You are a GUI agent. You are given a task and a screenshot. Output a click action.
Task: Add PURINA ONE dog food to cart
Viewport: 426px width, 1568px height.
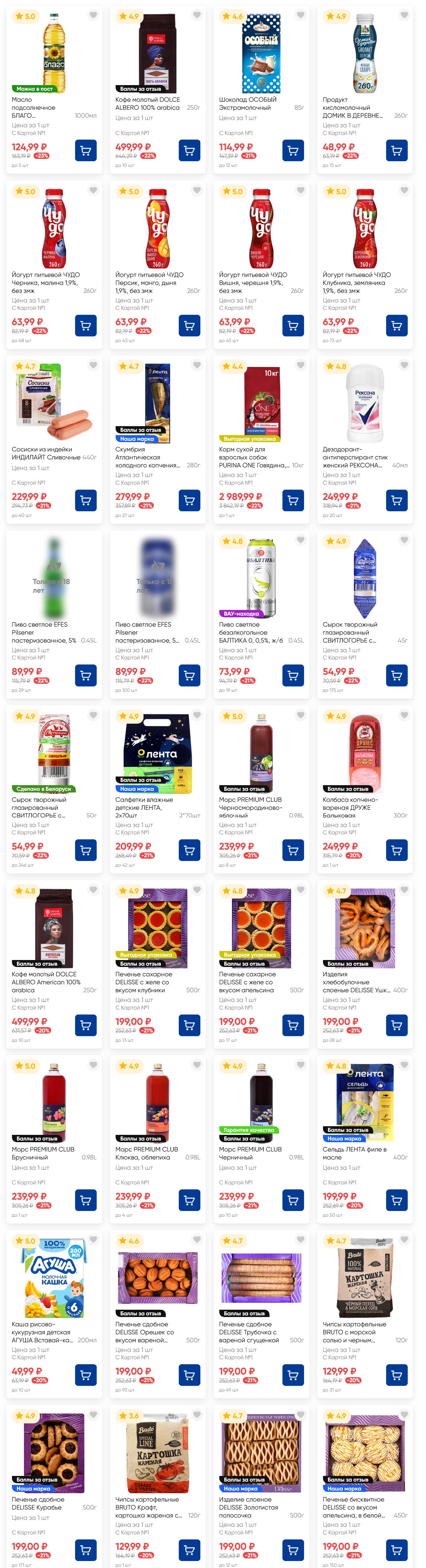tap(293, 500)
